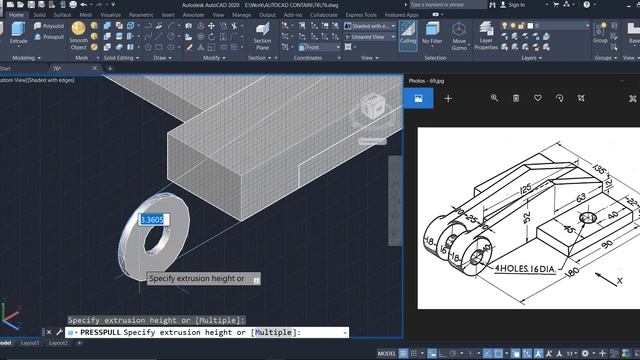Screen dimensions: 640x360
Task: Select the Extrude tool in Modeling panel
Action: point(18,33)
